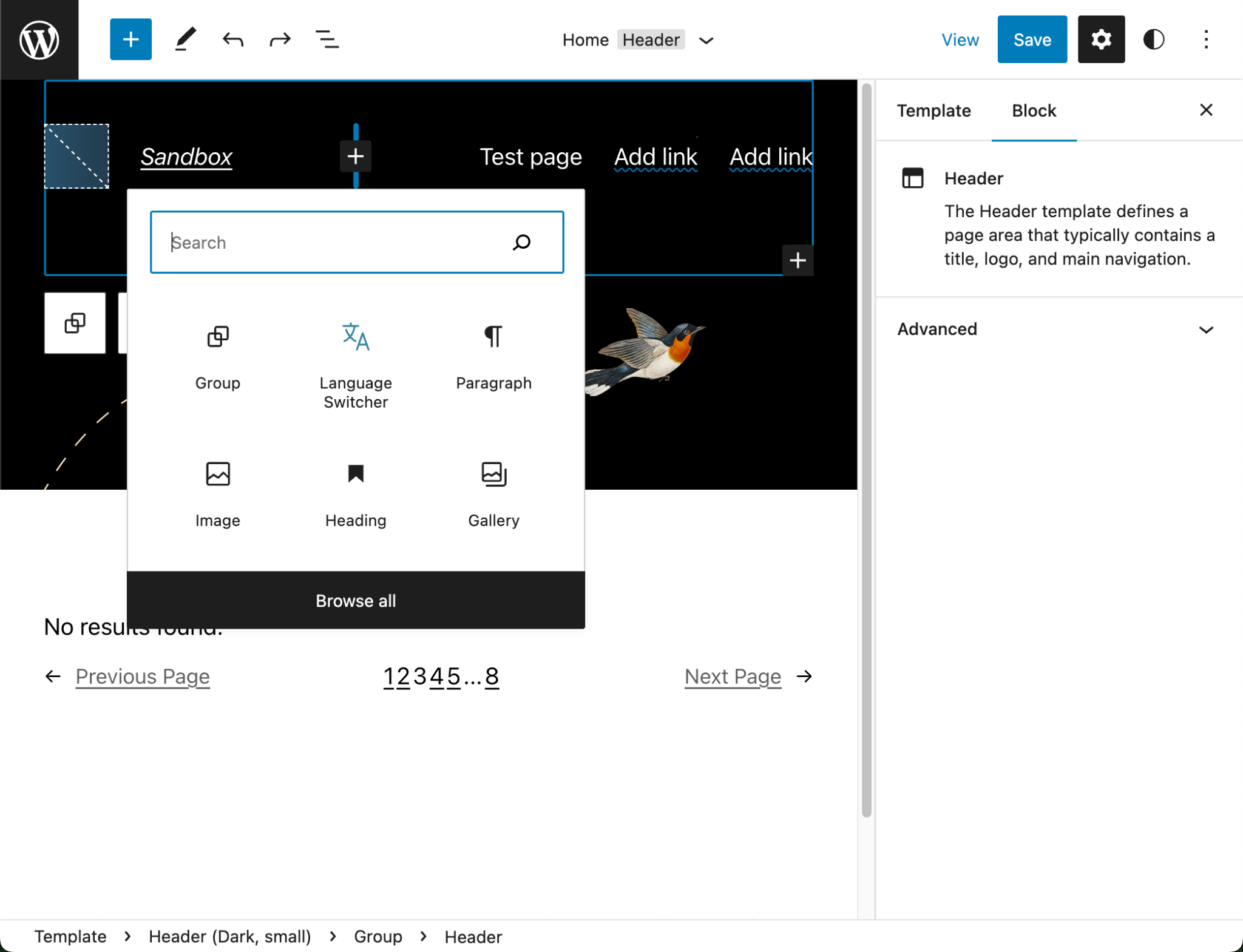Open the block inserter
This screenshot has width=1243, height=952.
coord(130,39)
